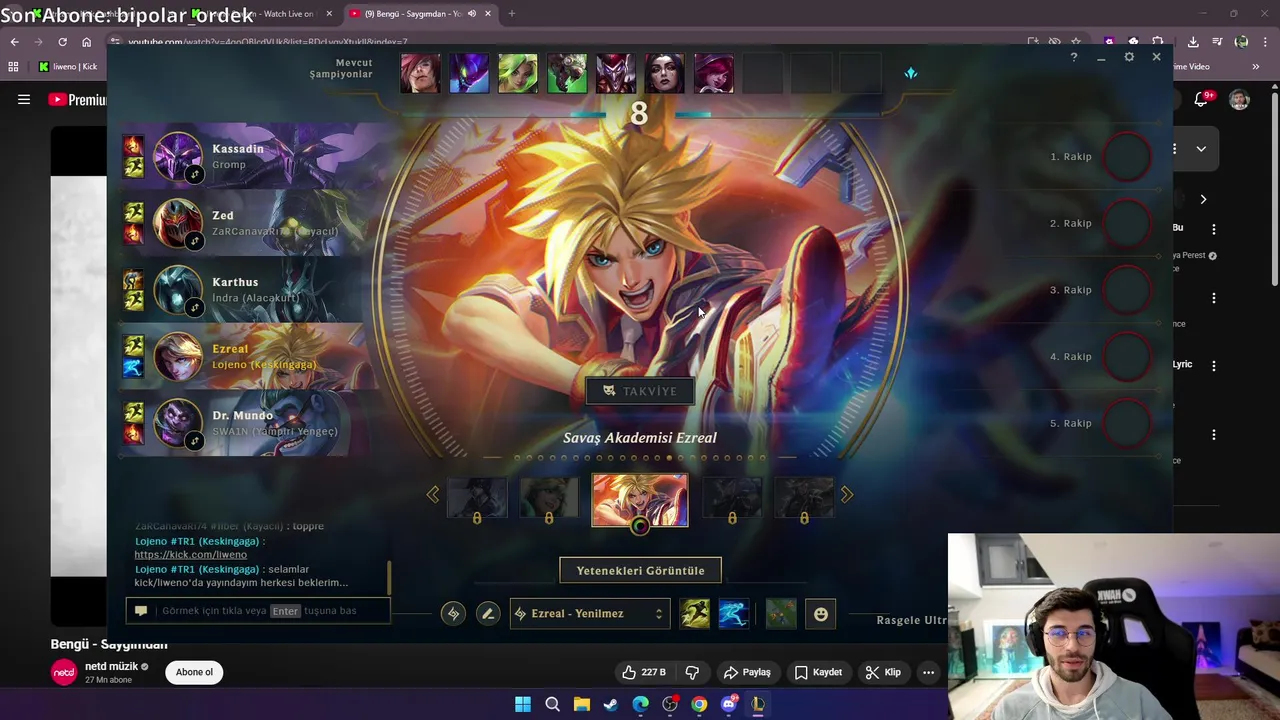1280x720 pixels.
Task: Open YouTube hamburger guide menu
Action: pos(24,99)
